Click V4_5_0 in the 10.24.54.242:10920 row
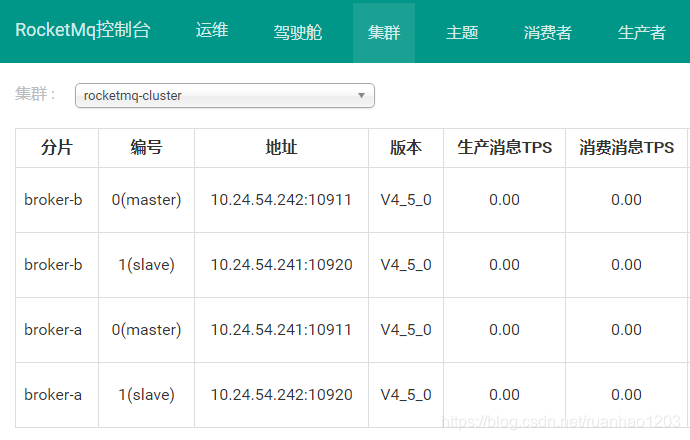Viewport: 690px width, 440px height. click(x=406, y=396)
